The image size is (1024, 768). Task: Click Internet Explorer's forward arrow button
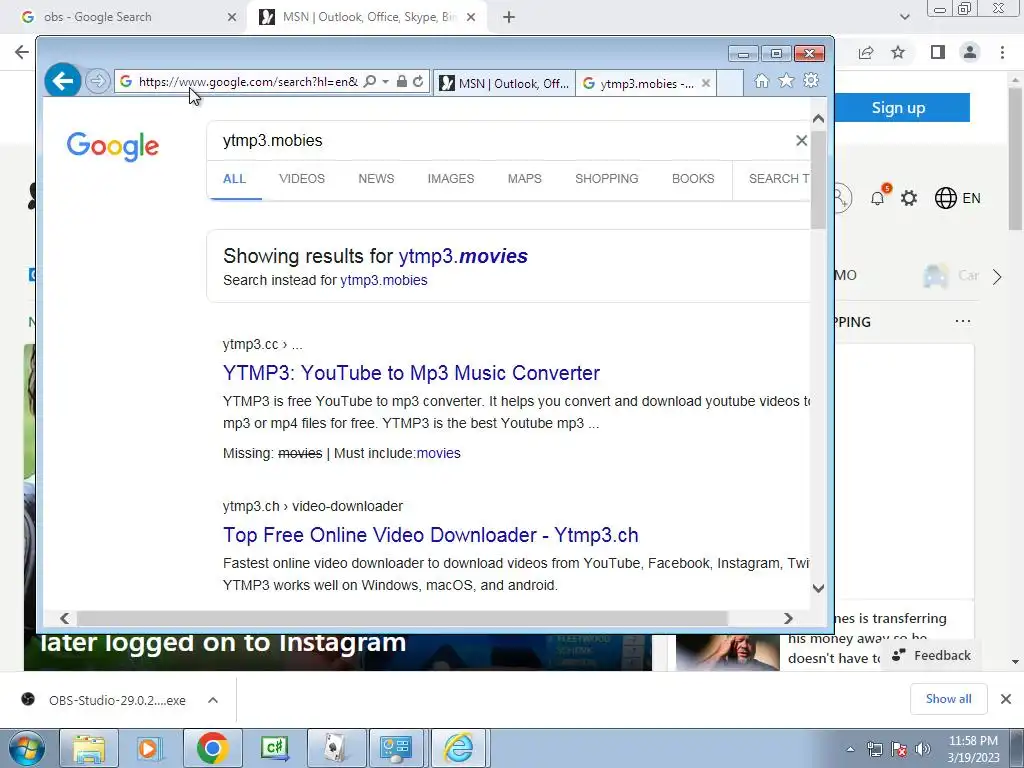(x=97, y=82)
